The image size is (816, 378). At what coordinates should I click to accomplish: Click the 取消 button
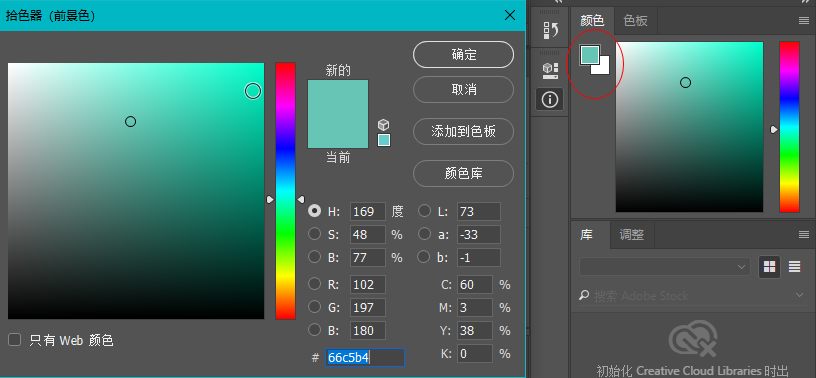coord(464,90)
